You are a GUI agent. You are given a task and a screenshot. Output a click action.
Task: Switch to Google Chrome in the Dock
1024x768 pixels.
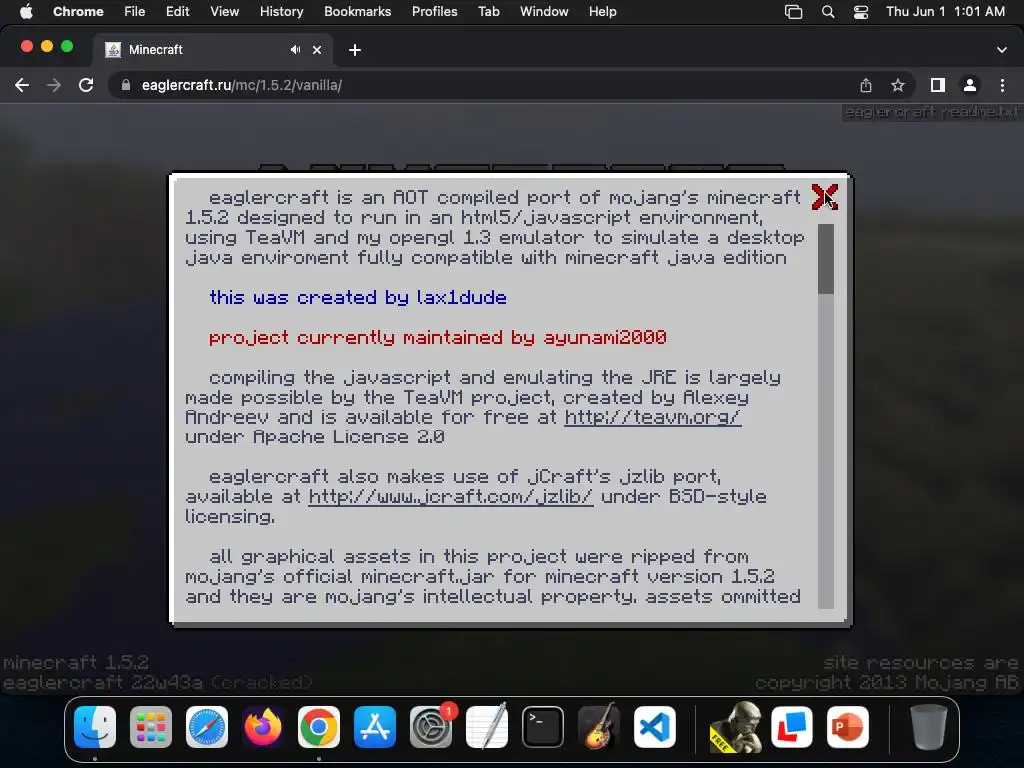coord(319,727)
